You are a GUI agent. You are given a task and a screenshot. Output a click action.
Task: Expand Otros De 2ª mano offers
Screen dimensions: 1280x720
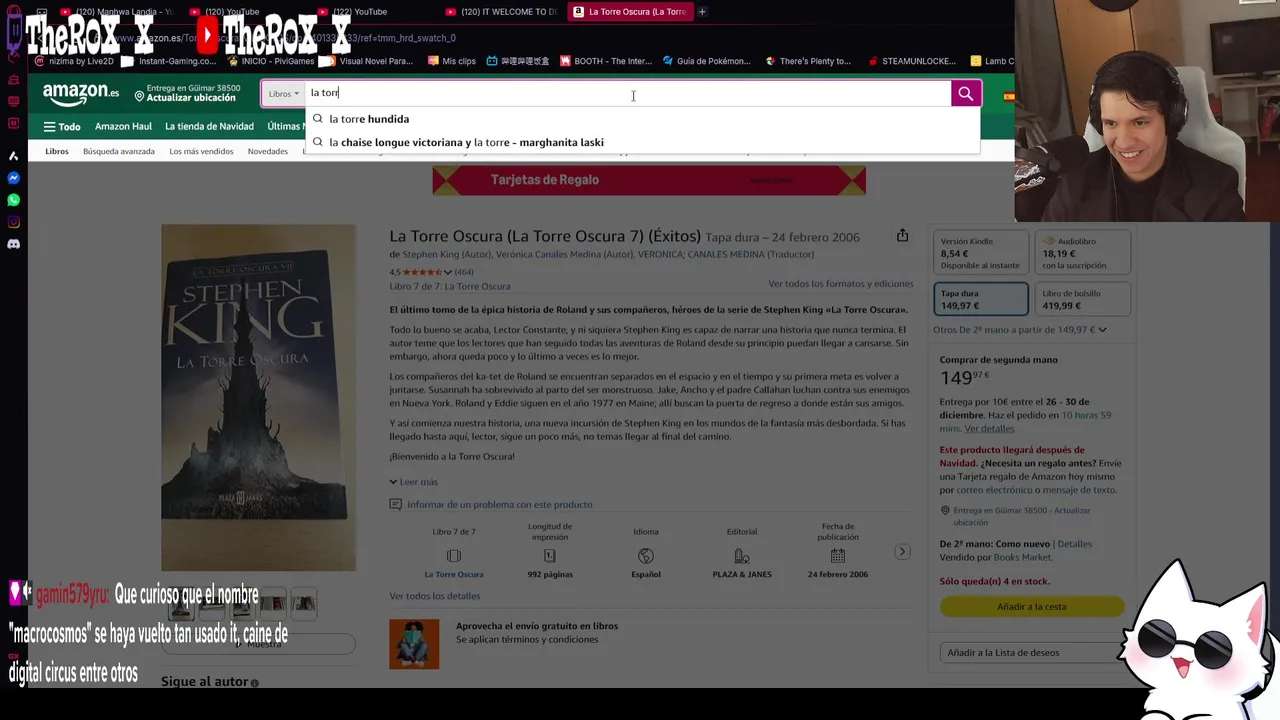pyautogui.click(x=1020, y=329)
